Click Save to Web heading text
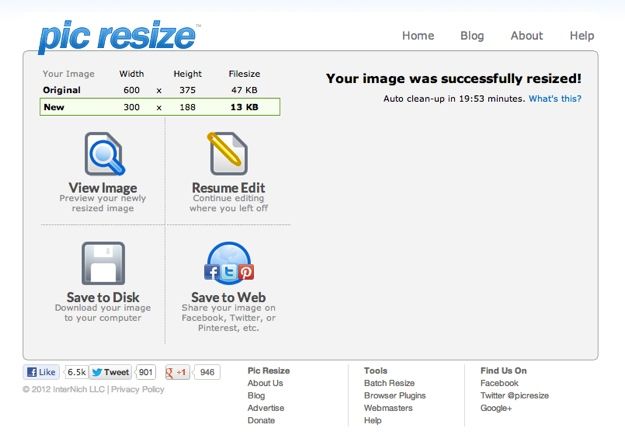The width and height of the screenshot is (625, 439). (228, 297)
